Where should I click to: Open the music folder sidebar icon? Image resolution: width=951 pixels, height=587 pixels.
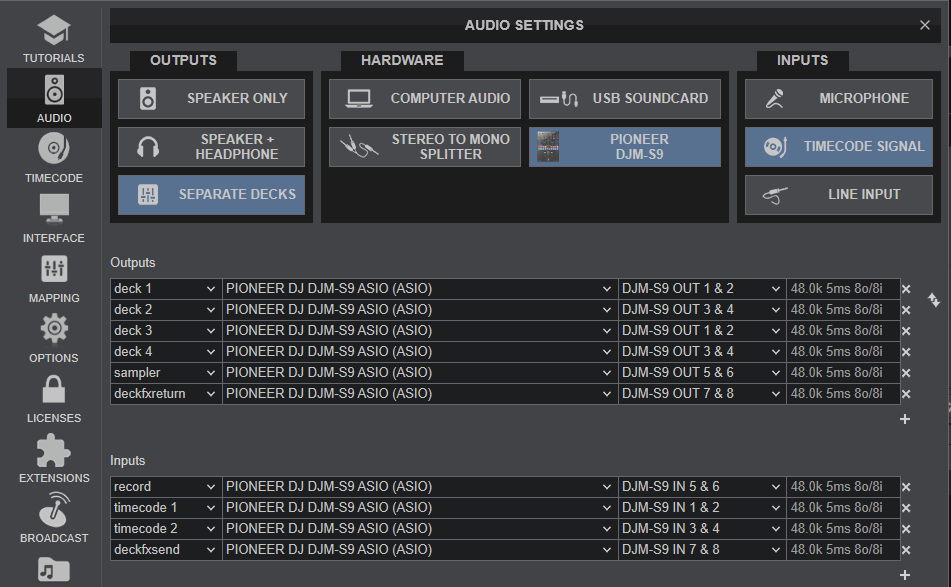54,570
